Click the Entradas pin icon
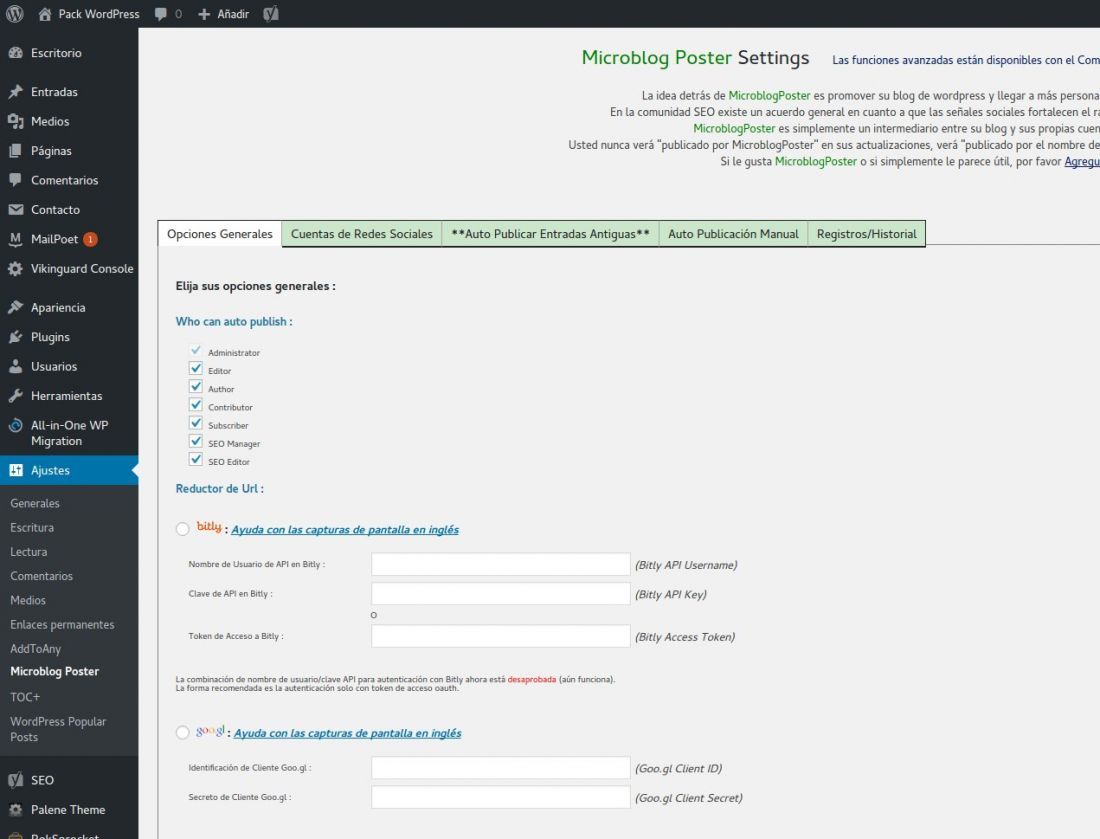The image size is (1100, 839). pyautogui.click(x=15, y=92)
